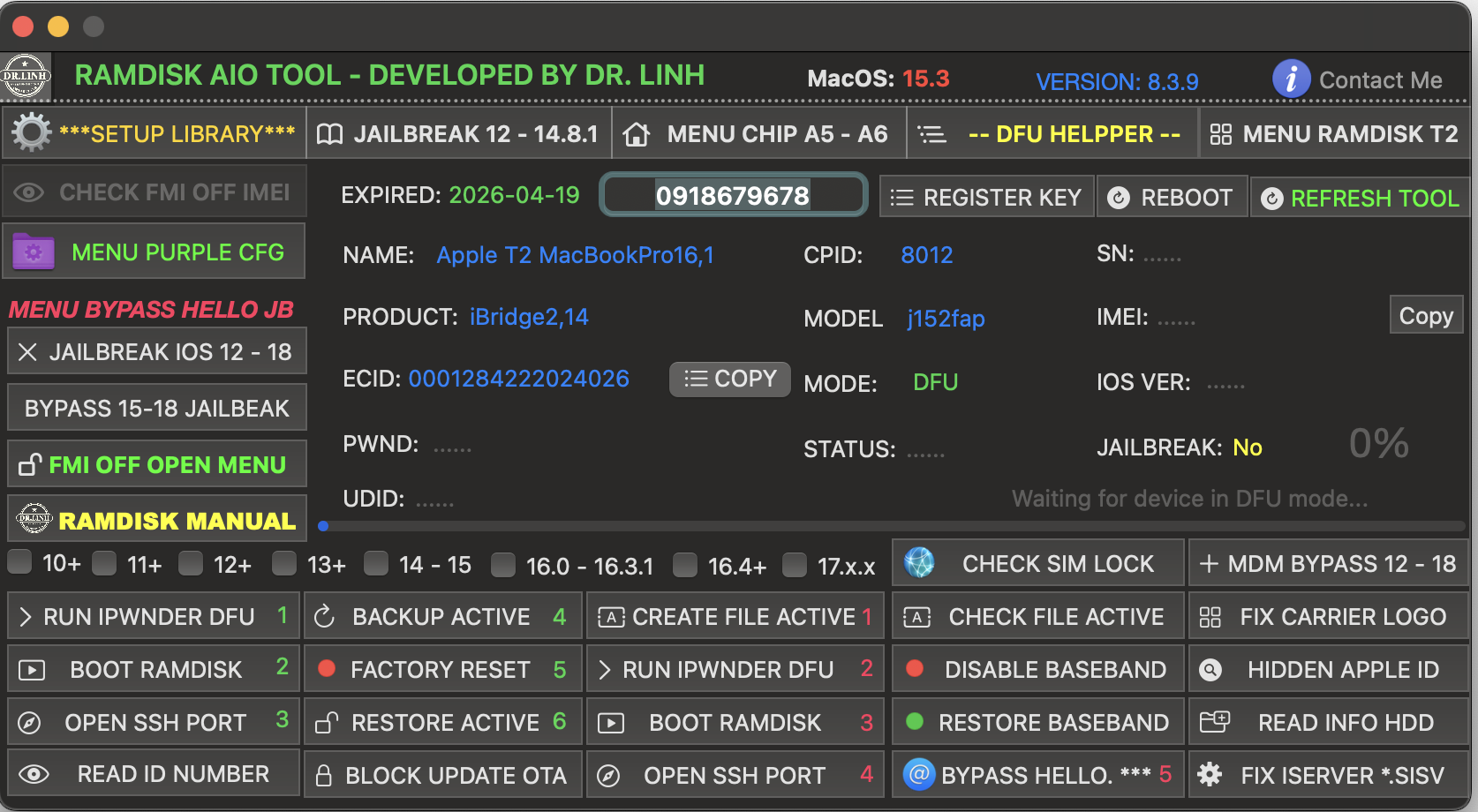This screenshot has height=812, width=1478.
Task: Check the 17.x.x checkbox
Action: coord(795,564)
